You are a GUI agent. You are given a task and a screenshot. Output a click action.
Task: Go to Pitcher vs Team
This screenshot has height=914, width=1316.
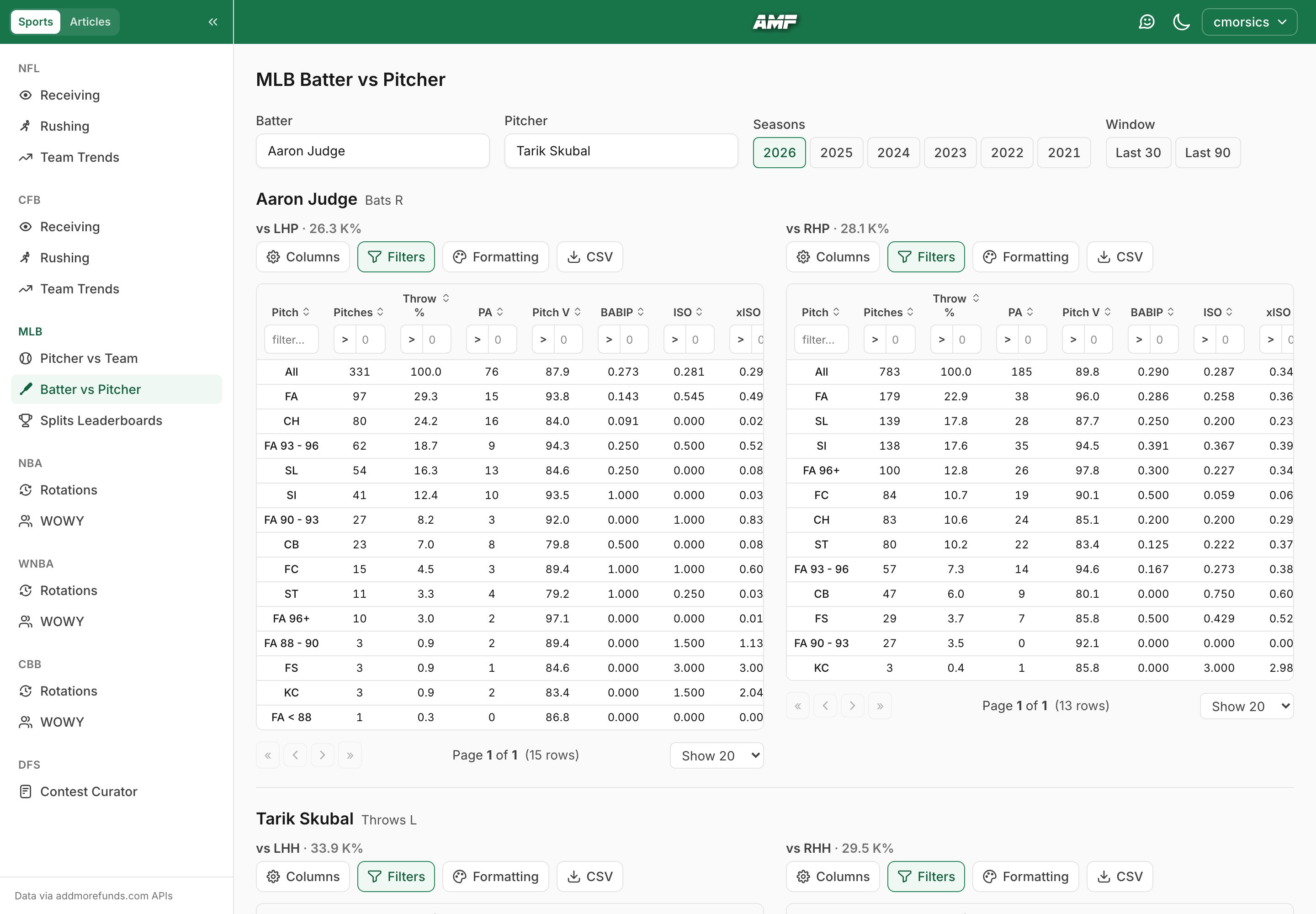[89, 358]
